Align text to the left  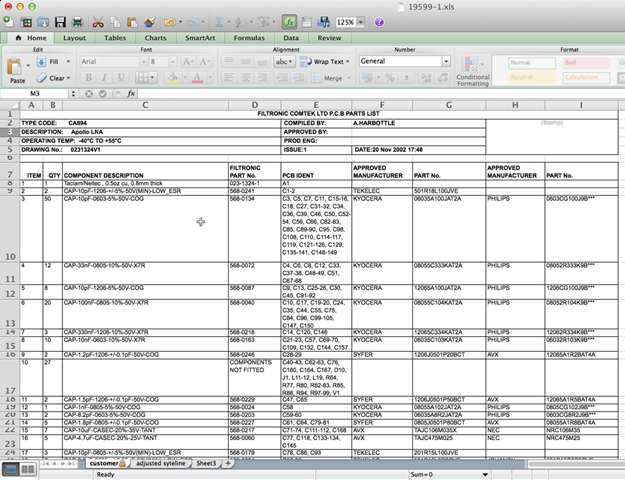click(229, 77)
